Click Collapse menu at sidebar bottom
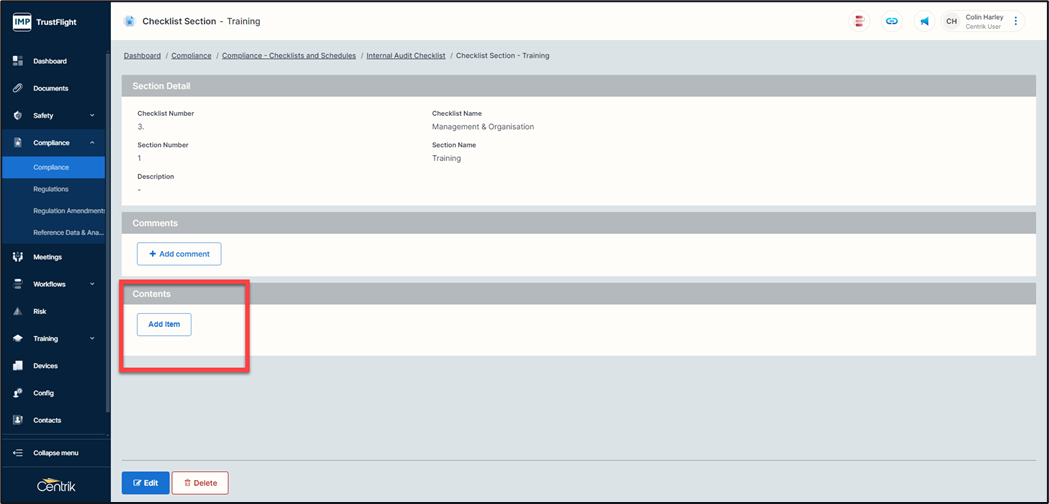The width and height of the screenshot is (1049, 504). 55,453
